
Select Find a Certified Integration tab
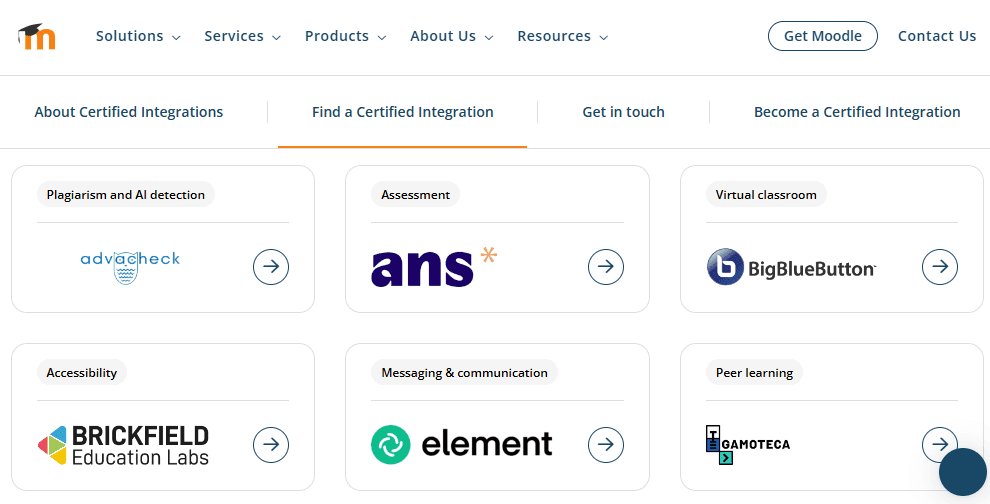(x=403, y=112)
